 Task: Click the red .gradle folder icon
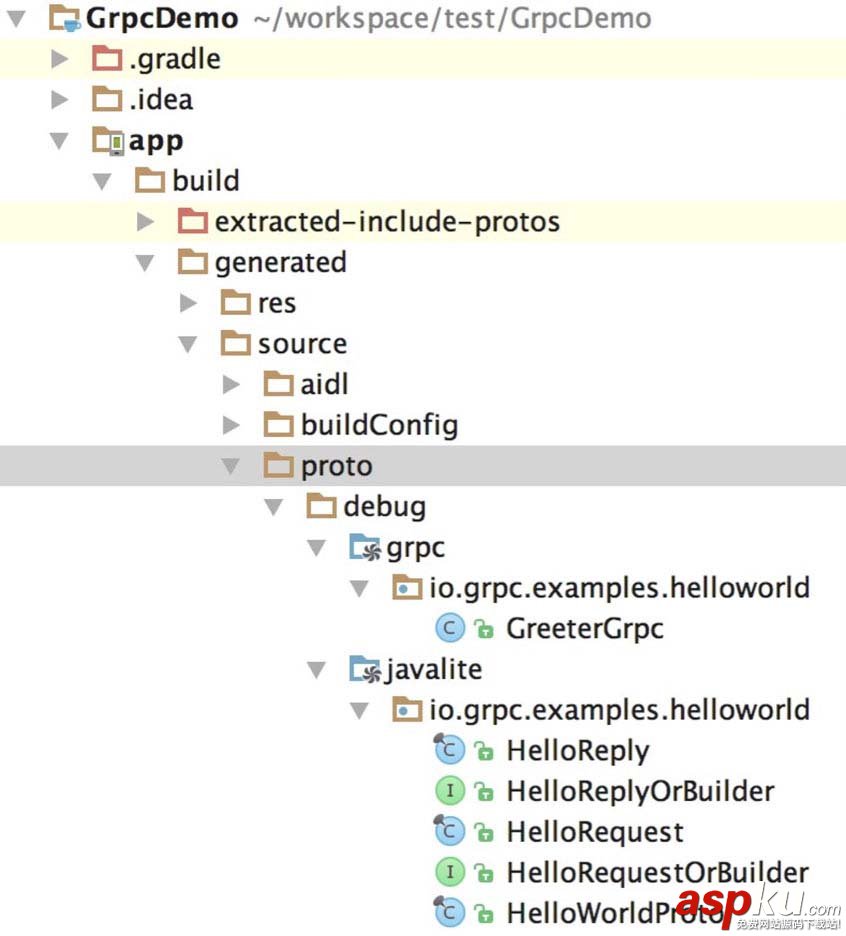107,59
